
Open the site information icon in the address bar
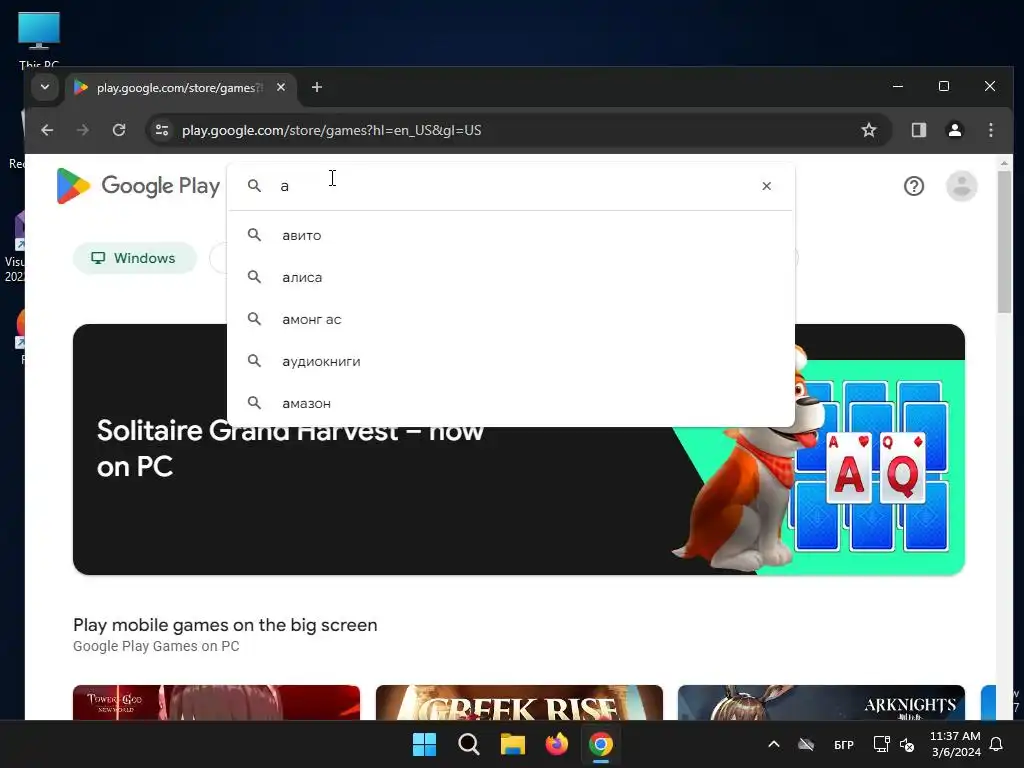tap(162, 130)
